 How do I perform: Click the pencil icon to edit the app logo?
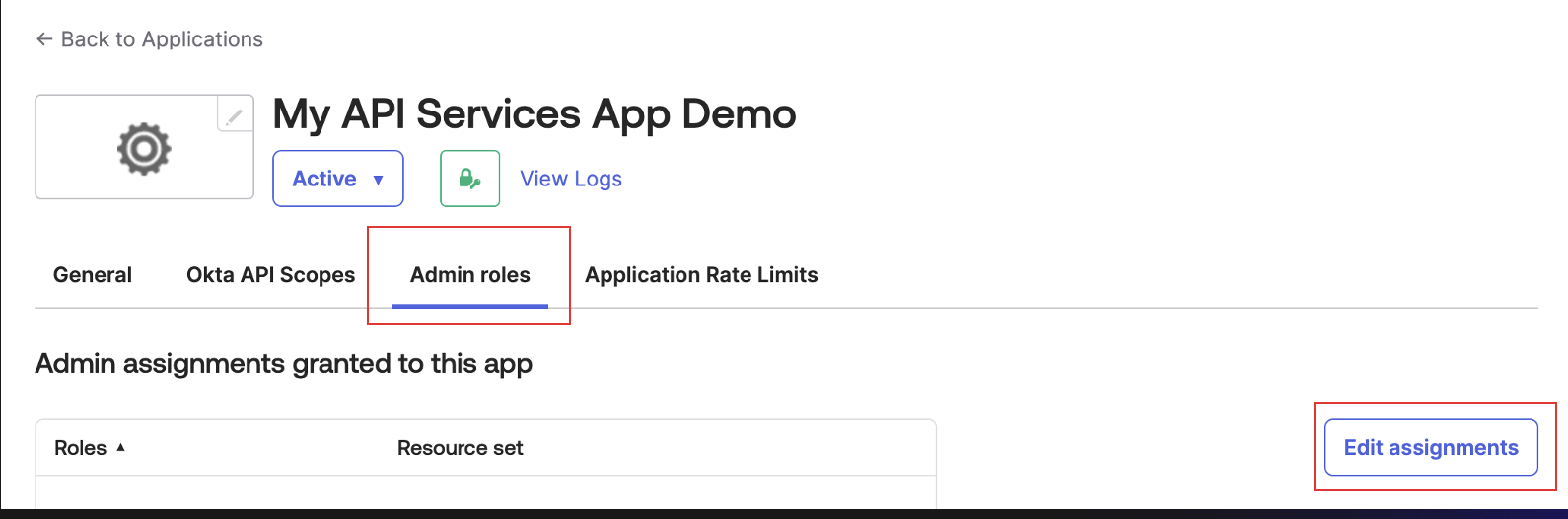click(x=235, y=116)
